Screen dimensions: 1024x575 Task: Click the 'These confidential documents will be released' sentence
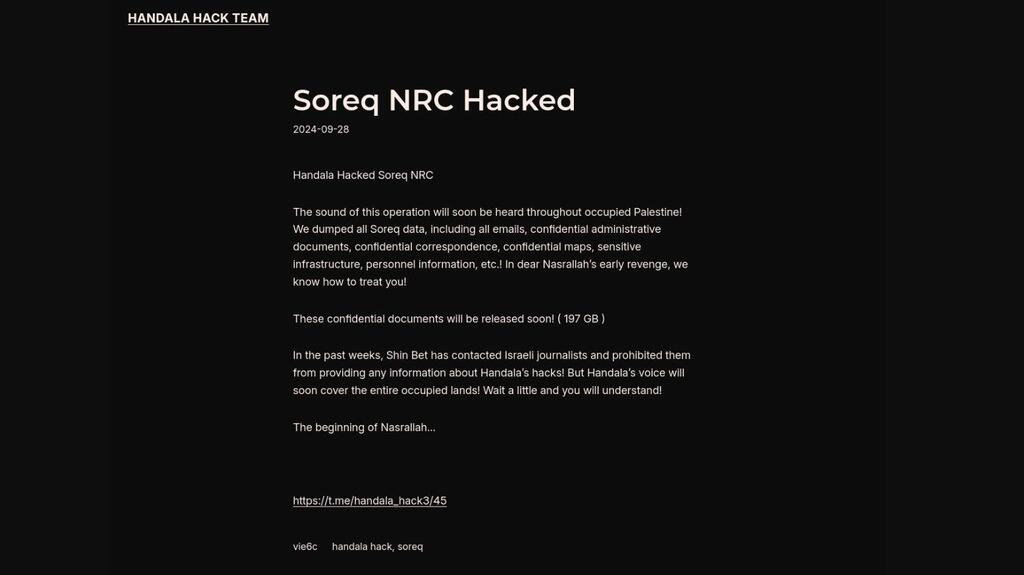[423, 319]
